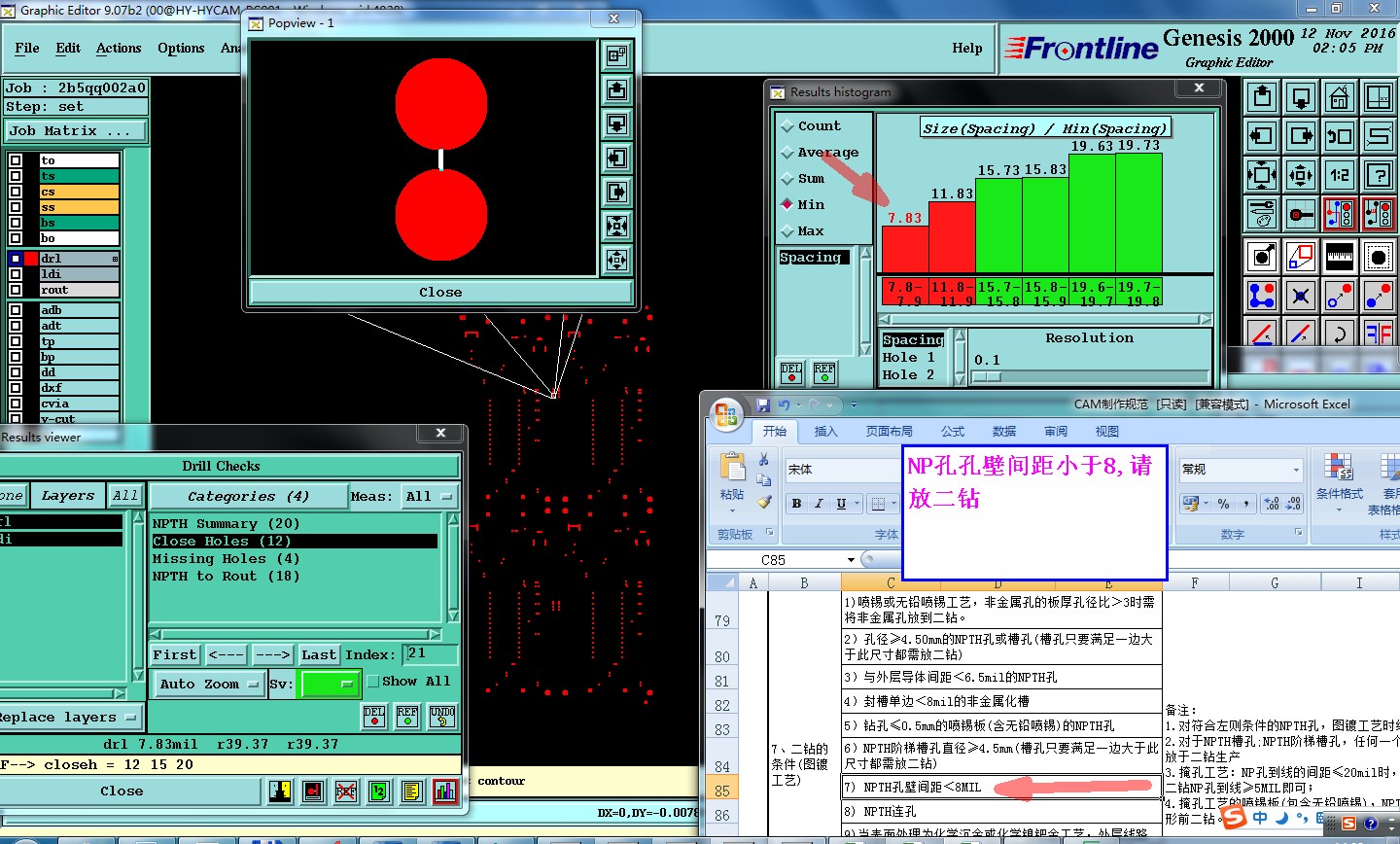Select the Average radio option in histogram
The width and height of the screenshot is (1400, 844).
pos(820,153)
